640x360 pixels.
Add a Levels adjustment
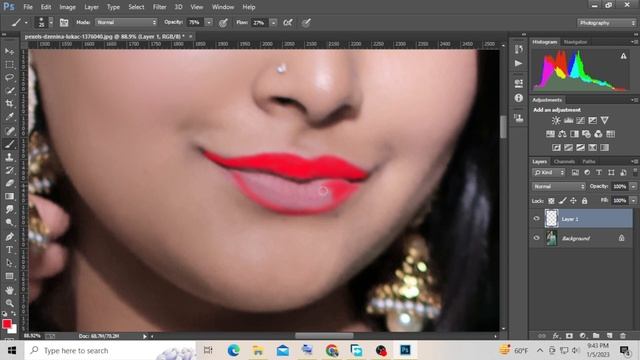click(x=568, y=120)
